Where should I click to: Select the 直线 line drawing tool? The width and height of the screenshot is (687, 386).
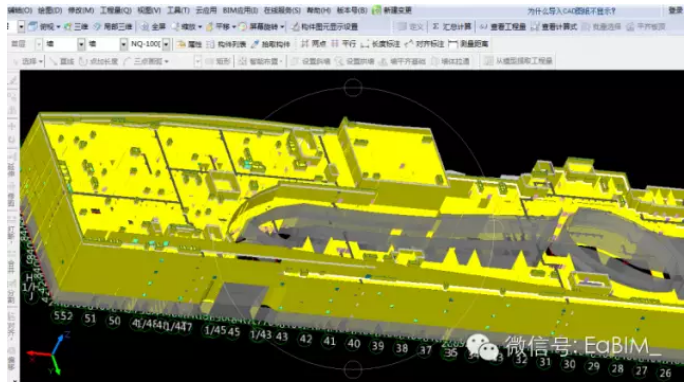61,61
